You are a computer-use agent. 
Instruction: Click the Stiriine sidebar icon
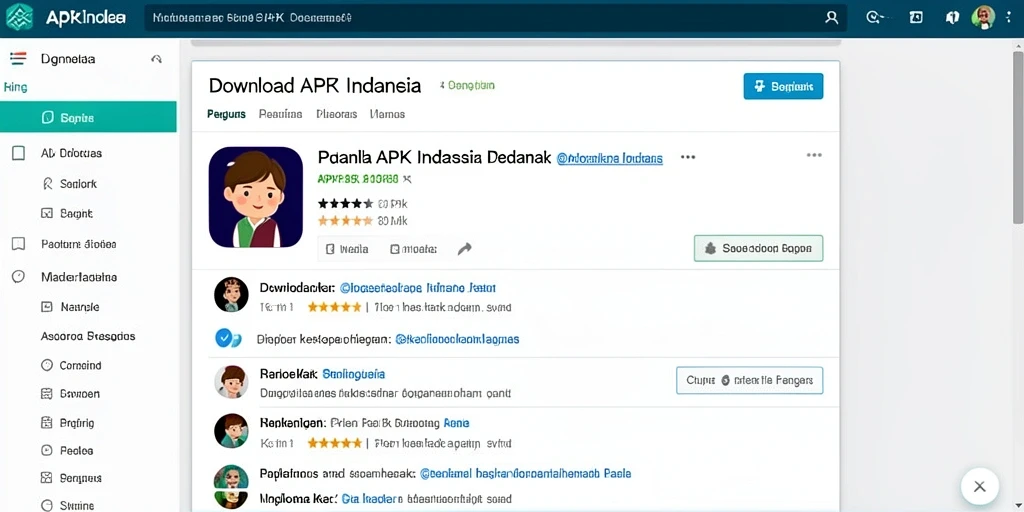(47, 505)
